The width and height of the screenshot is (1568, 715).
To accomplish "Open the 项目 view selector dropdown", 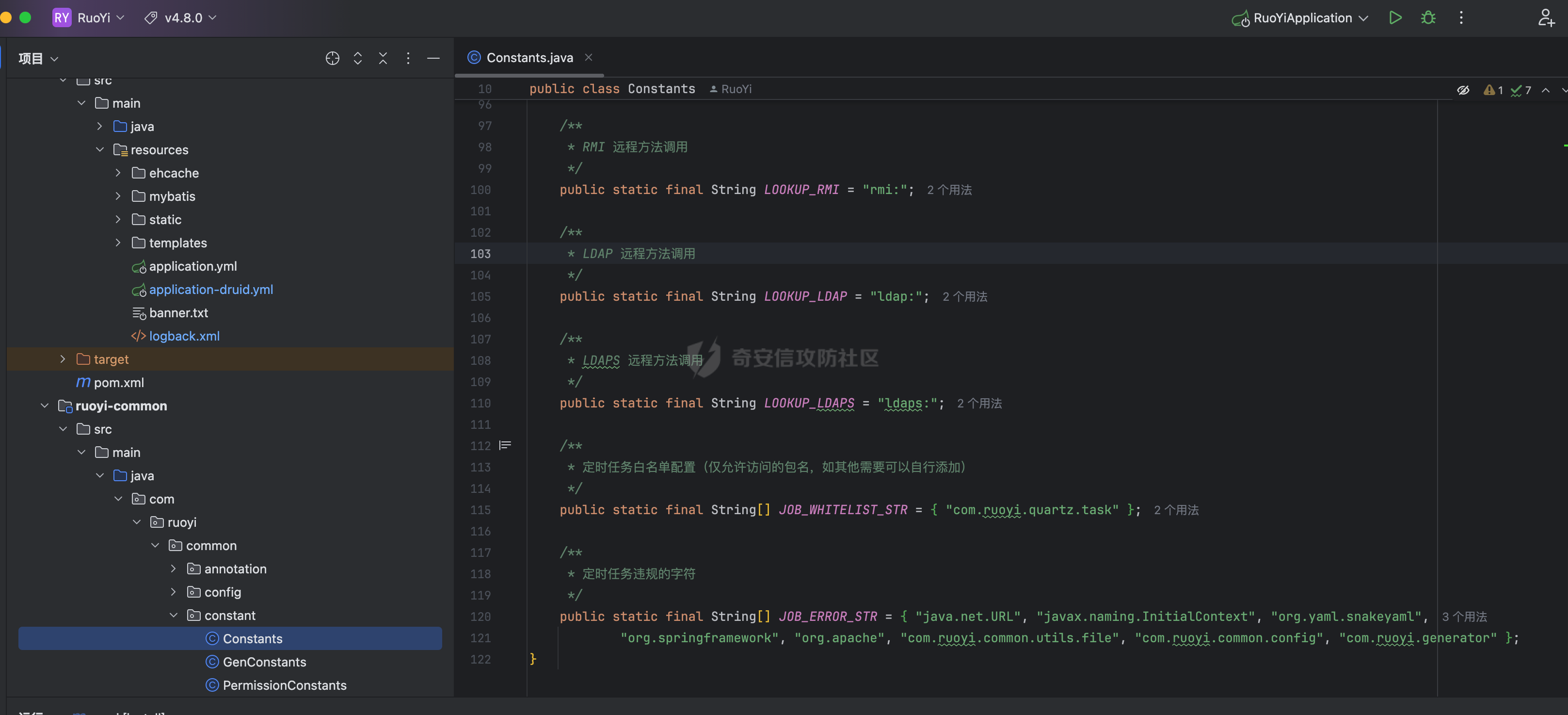I will [x=38, y=59].
